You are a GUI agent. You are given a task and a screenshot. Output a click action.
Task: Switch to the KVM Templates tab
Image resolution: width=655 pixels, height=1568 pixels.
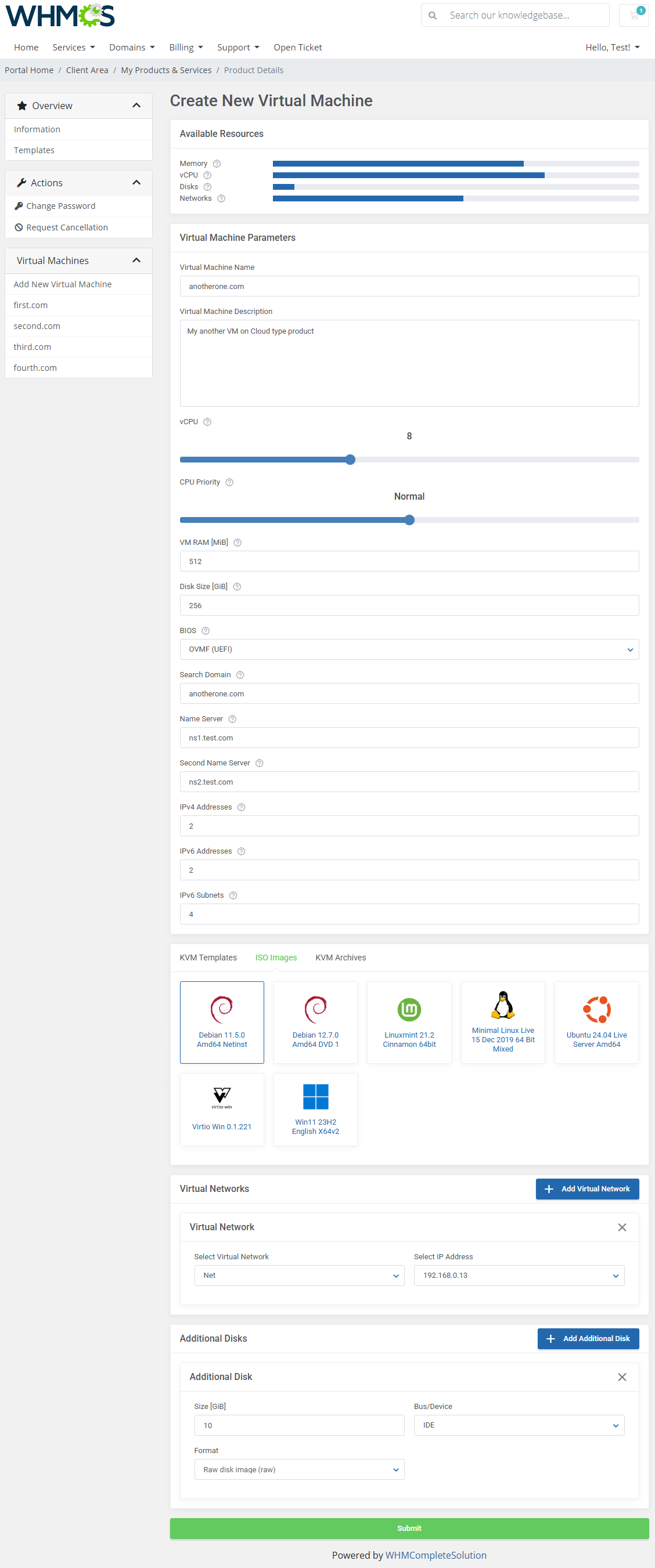[x=208, y=958]
